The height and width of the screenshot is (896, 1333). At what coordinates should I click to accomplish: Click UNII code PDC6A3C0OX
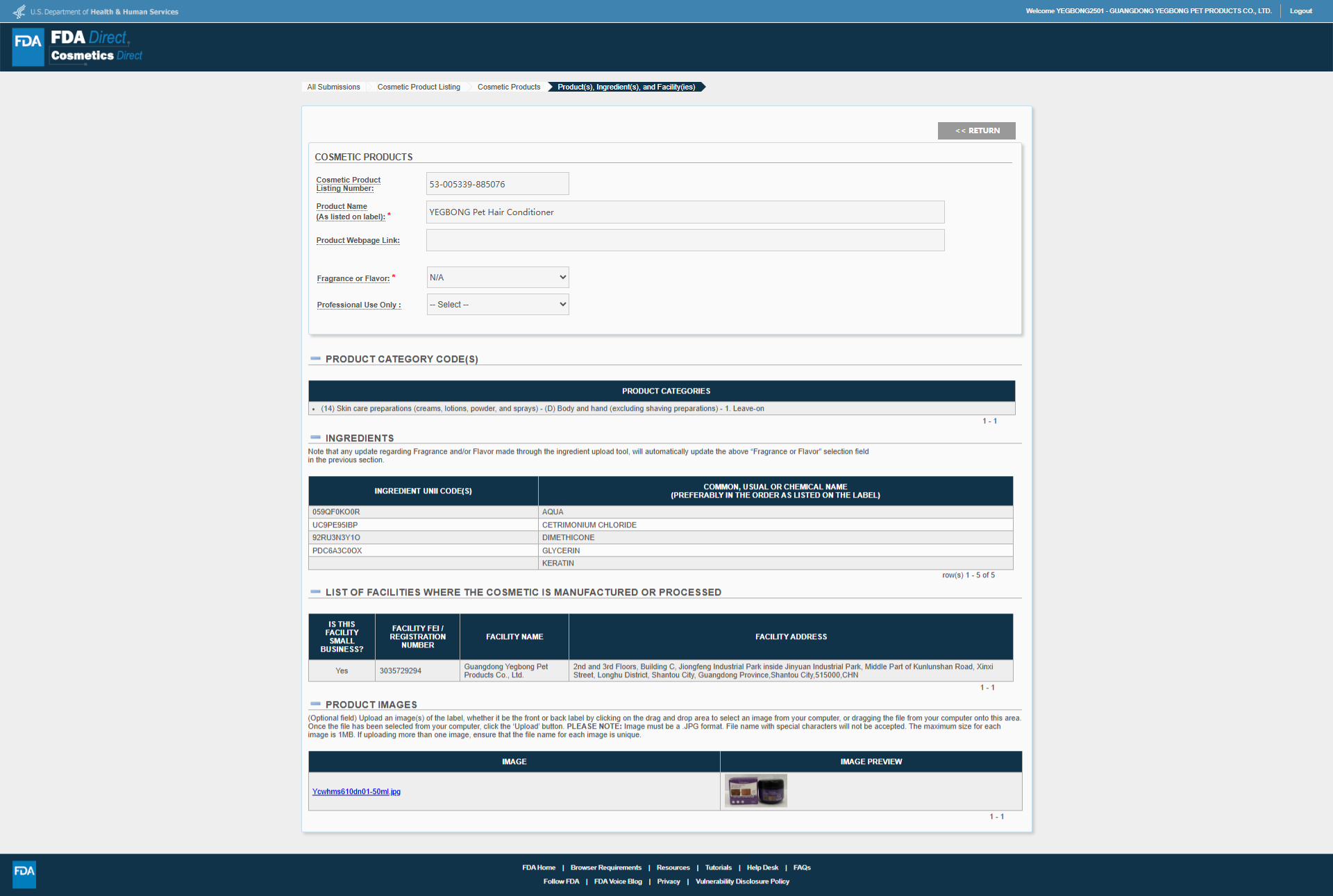337,551
